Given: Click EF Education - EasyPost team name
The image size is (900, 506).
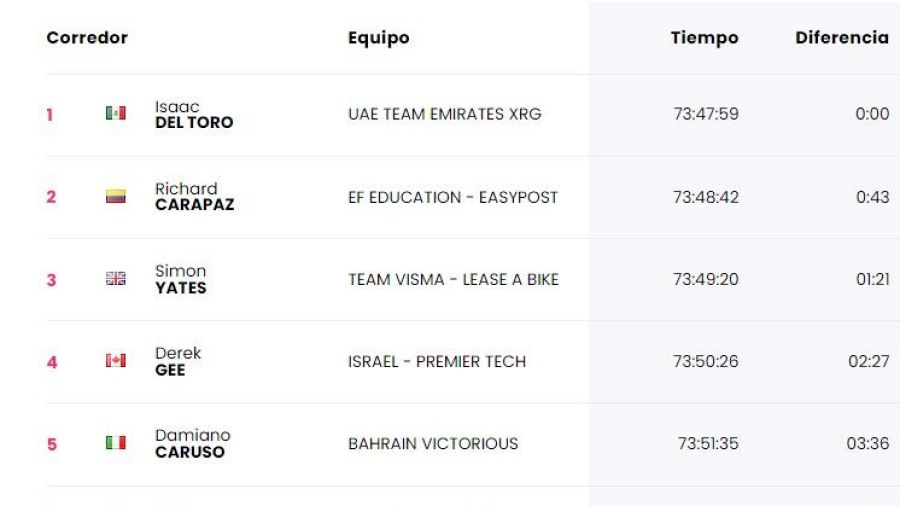Looking at the screenshot, I should click(x=452, y=197).
